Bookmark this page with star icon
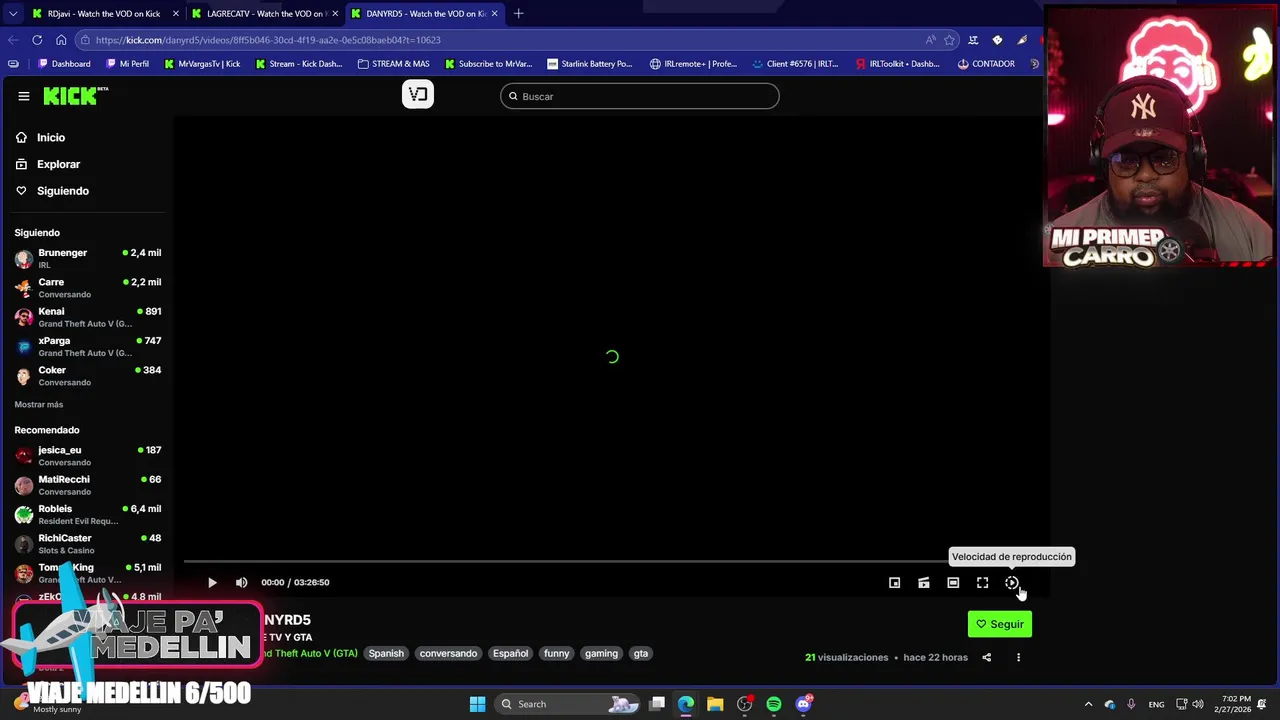Screen dimensions: 1280x720 pyautogui.click(x=949, y=40)
